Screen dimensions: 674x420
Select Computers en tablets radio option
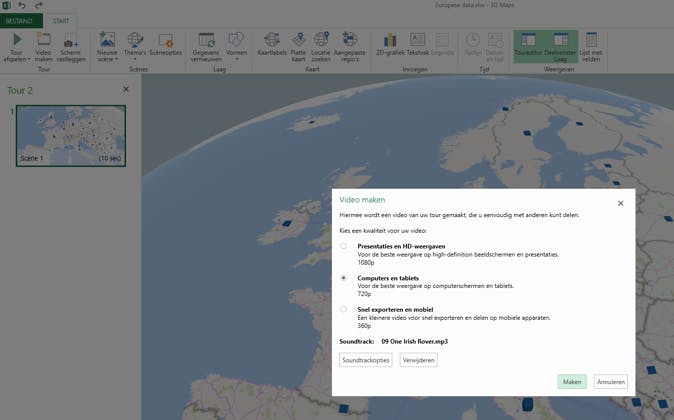pyautogui.click(x=343, y=278)
